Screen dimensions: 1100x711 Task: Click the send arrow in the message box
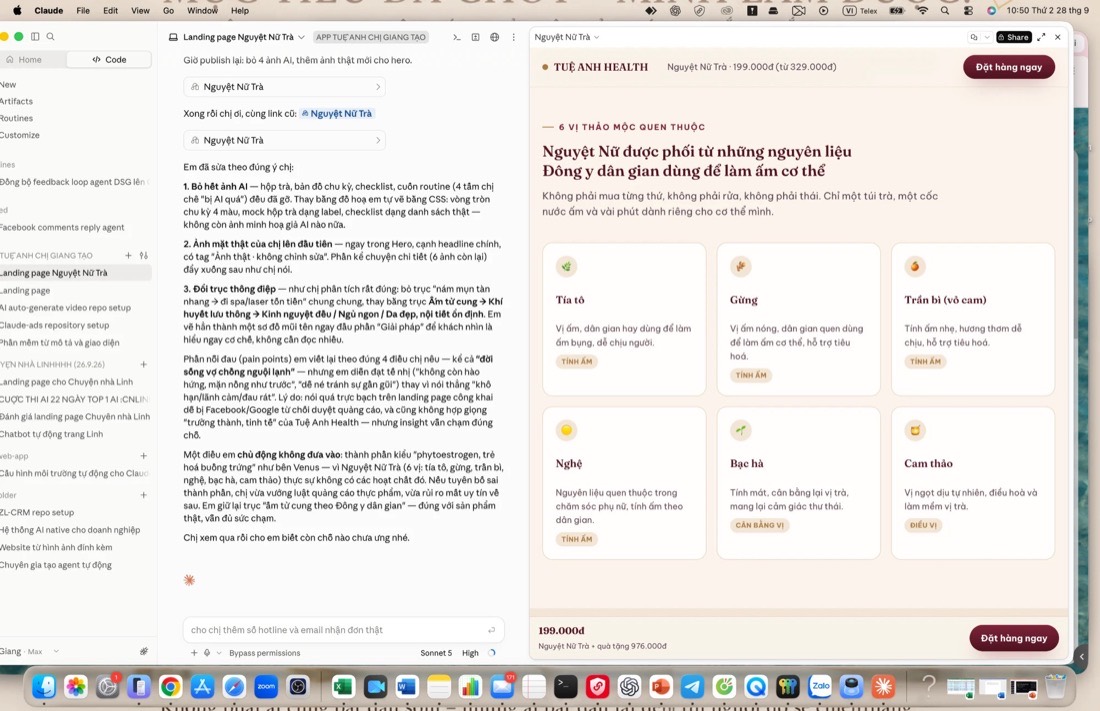click(x=492, y=630)
